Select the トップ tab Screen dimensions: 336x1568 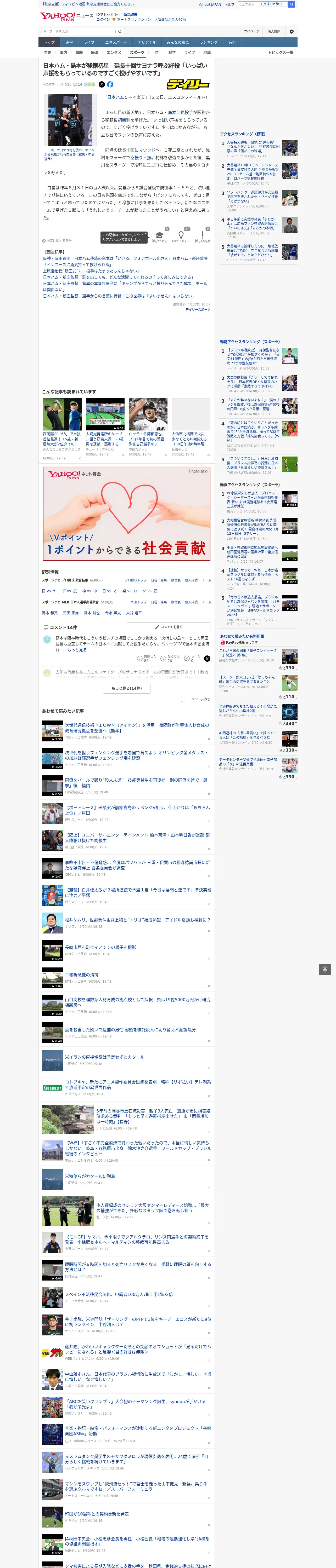click(49, 42)
